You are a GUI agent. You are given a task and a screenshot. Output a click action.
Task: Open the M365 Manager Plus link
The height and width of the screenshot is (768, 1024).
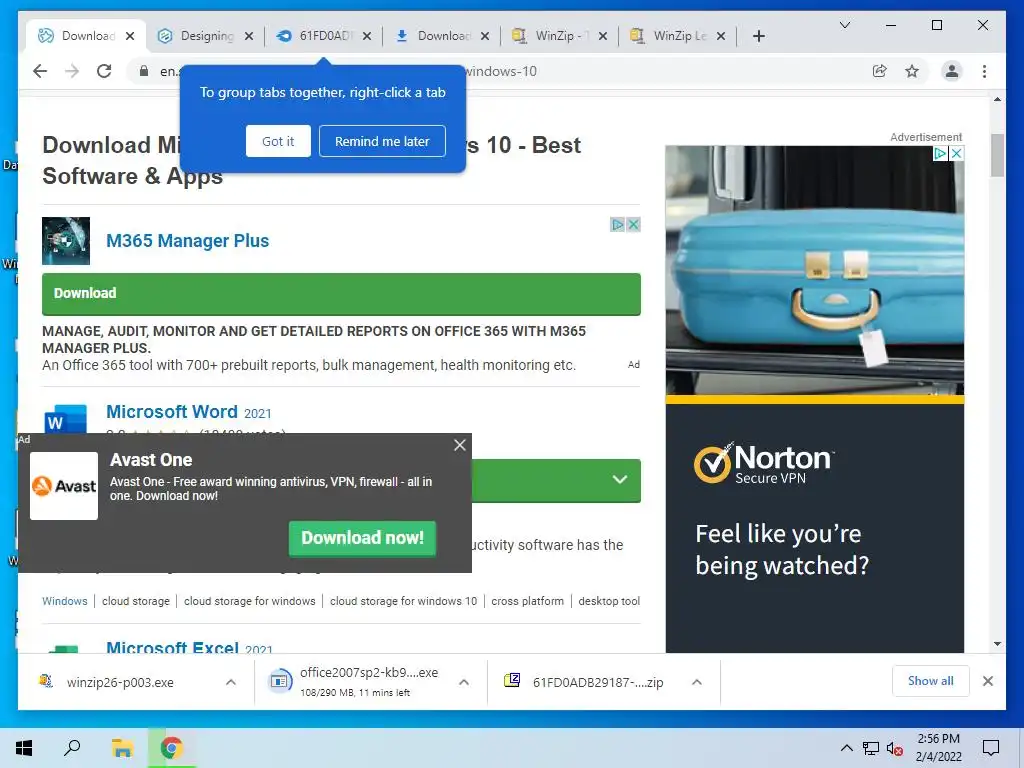(x=187, y=241)
